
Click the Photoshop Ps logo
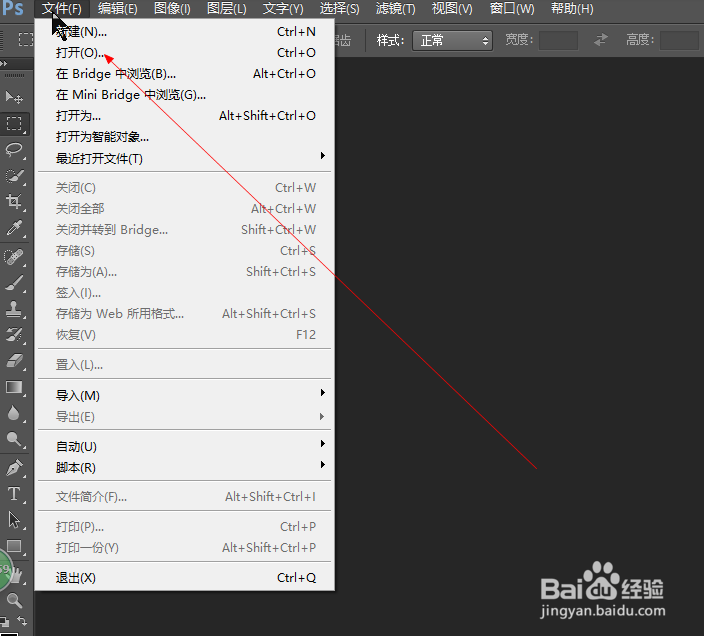[x=13, y=8]
